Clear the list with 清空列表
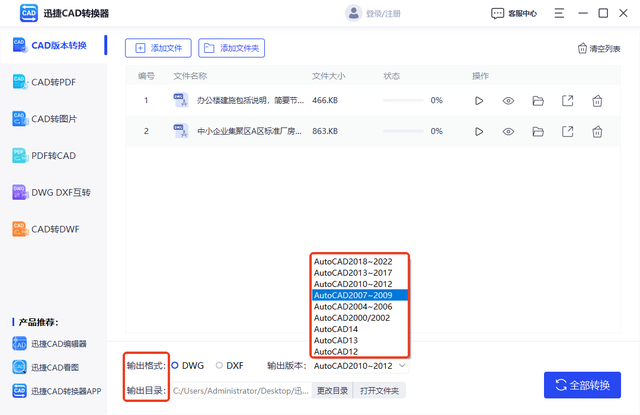Viewport: 640px width, 415px height. (599, 49)
